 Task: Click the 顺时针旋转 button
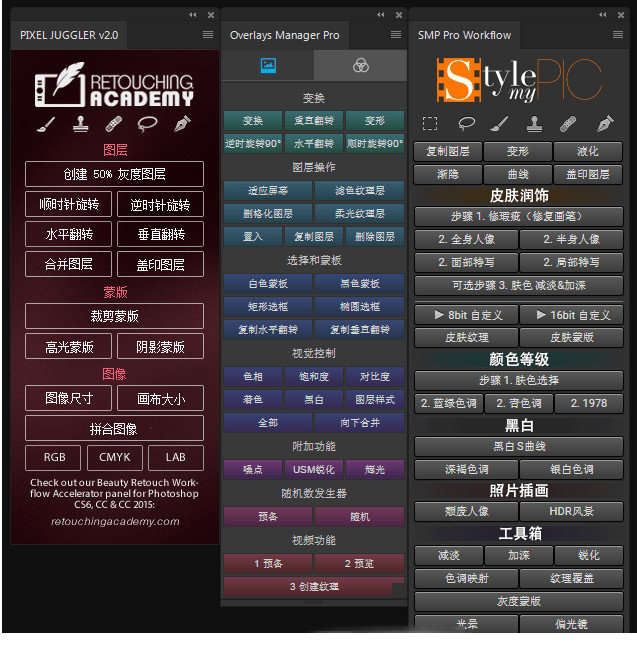coord(68,204)
